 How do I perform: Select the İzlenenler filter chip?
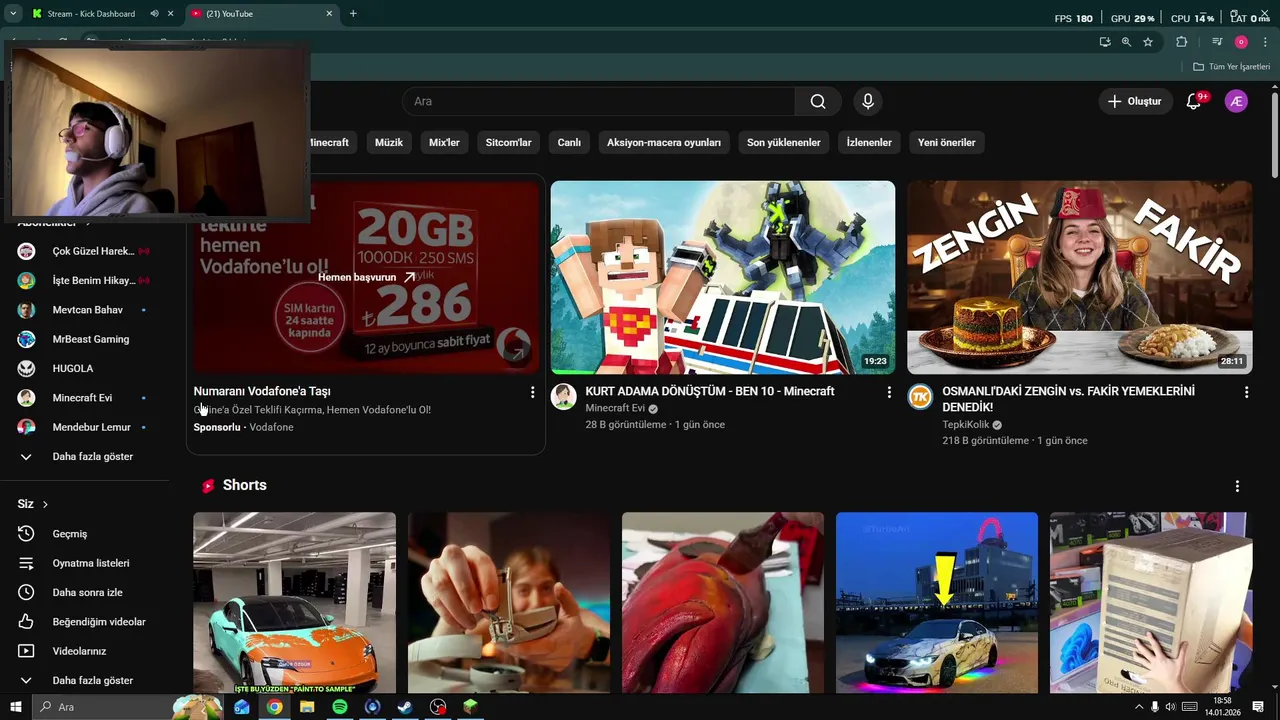pyautogui.click(x=869, y=142)
